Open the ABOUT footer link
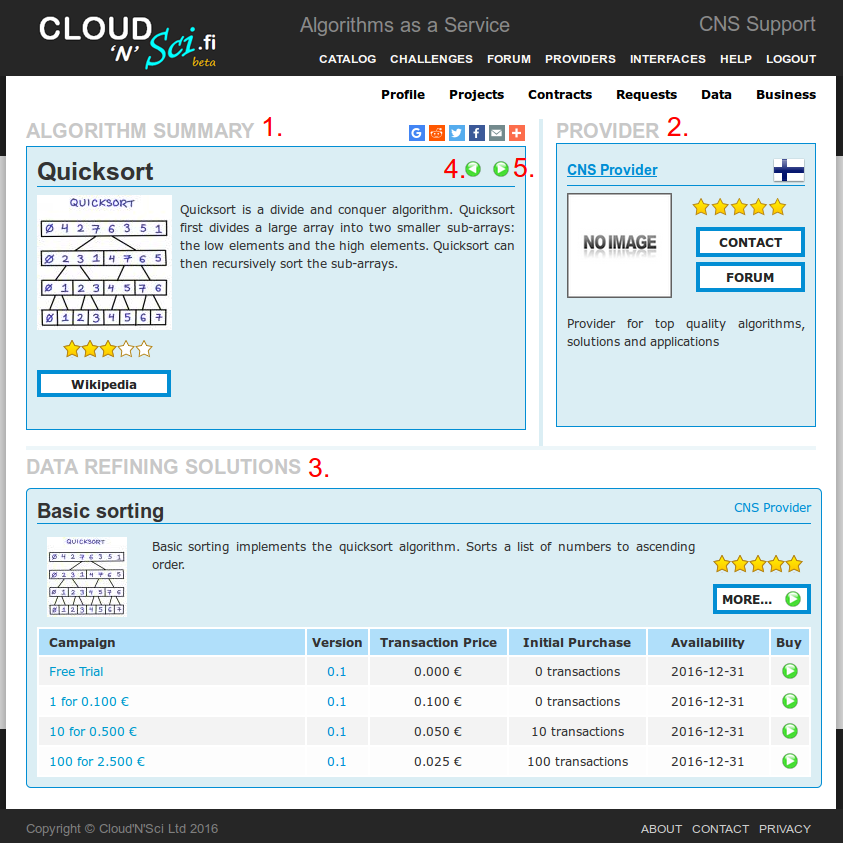Screen dimensions: 843x843 661,829
